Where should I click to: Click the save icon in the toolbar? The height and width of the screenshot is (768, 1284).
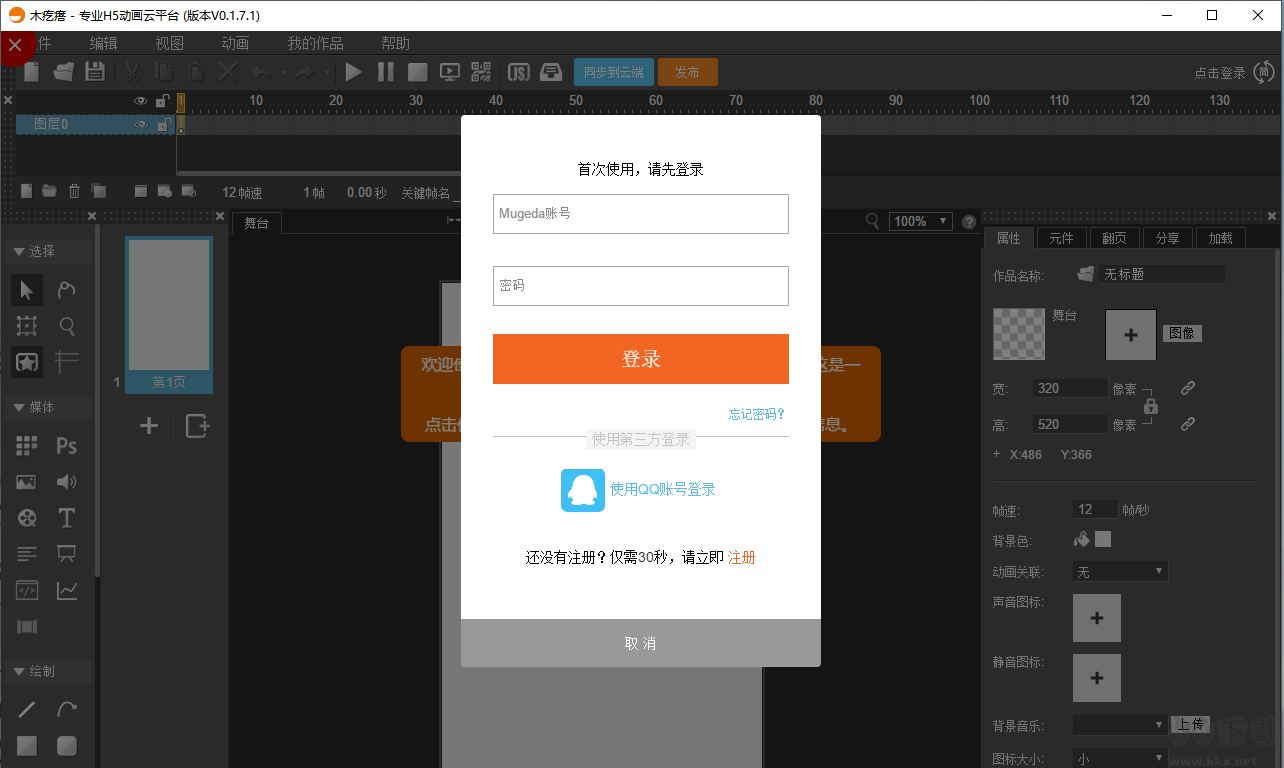point(93,71)
